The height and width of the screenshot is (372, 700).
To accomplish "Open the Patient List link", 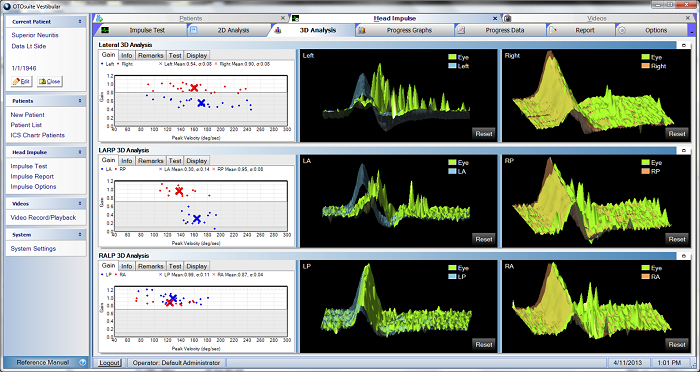I will [x=26, y=125].
